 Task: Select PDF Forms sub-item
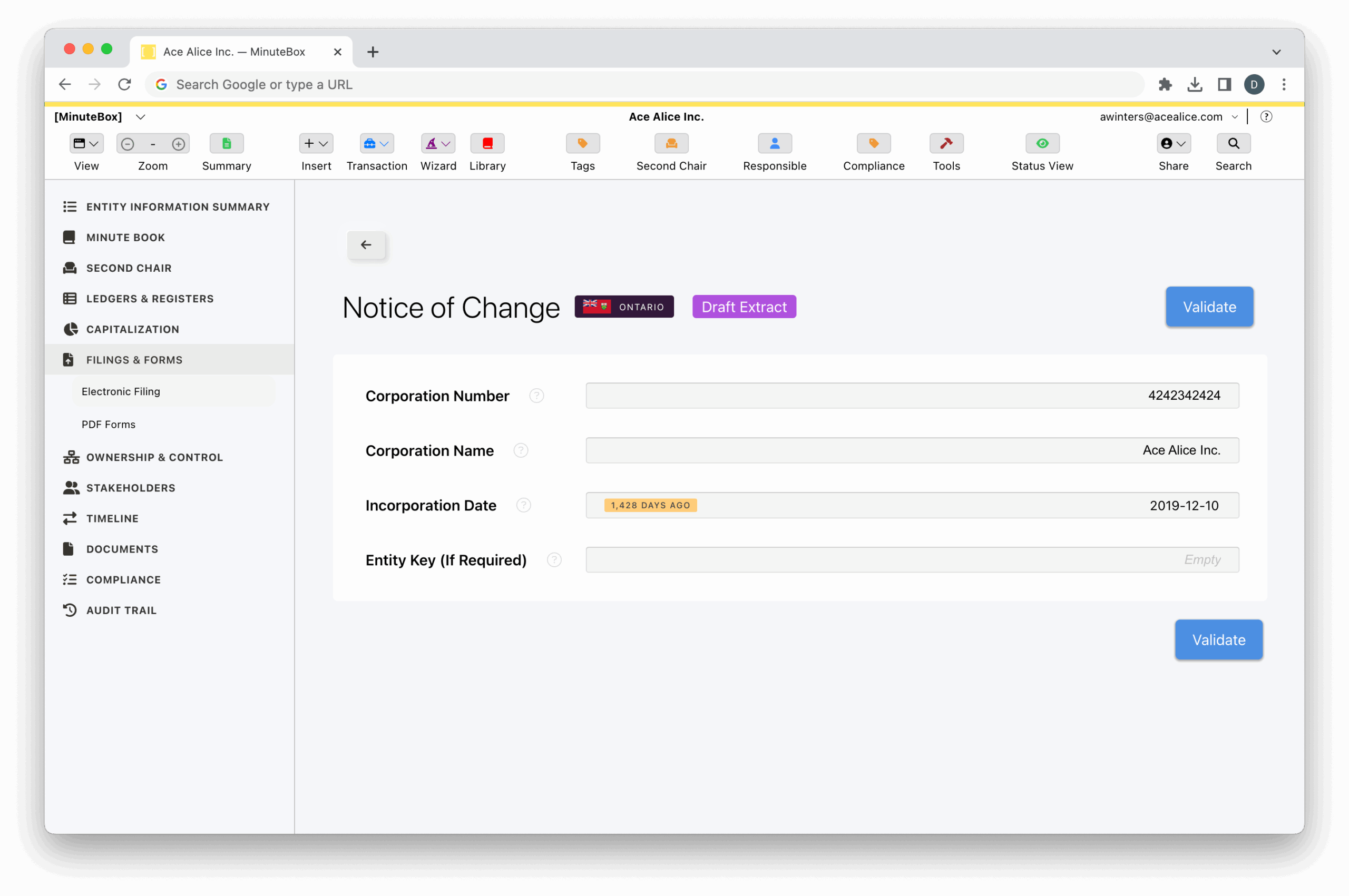tap(109, 424)
